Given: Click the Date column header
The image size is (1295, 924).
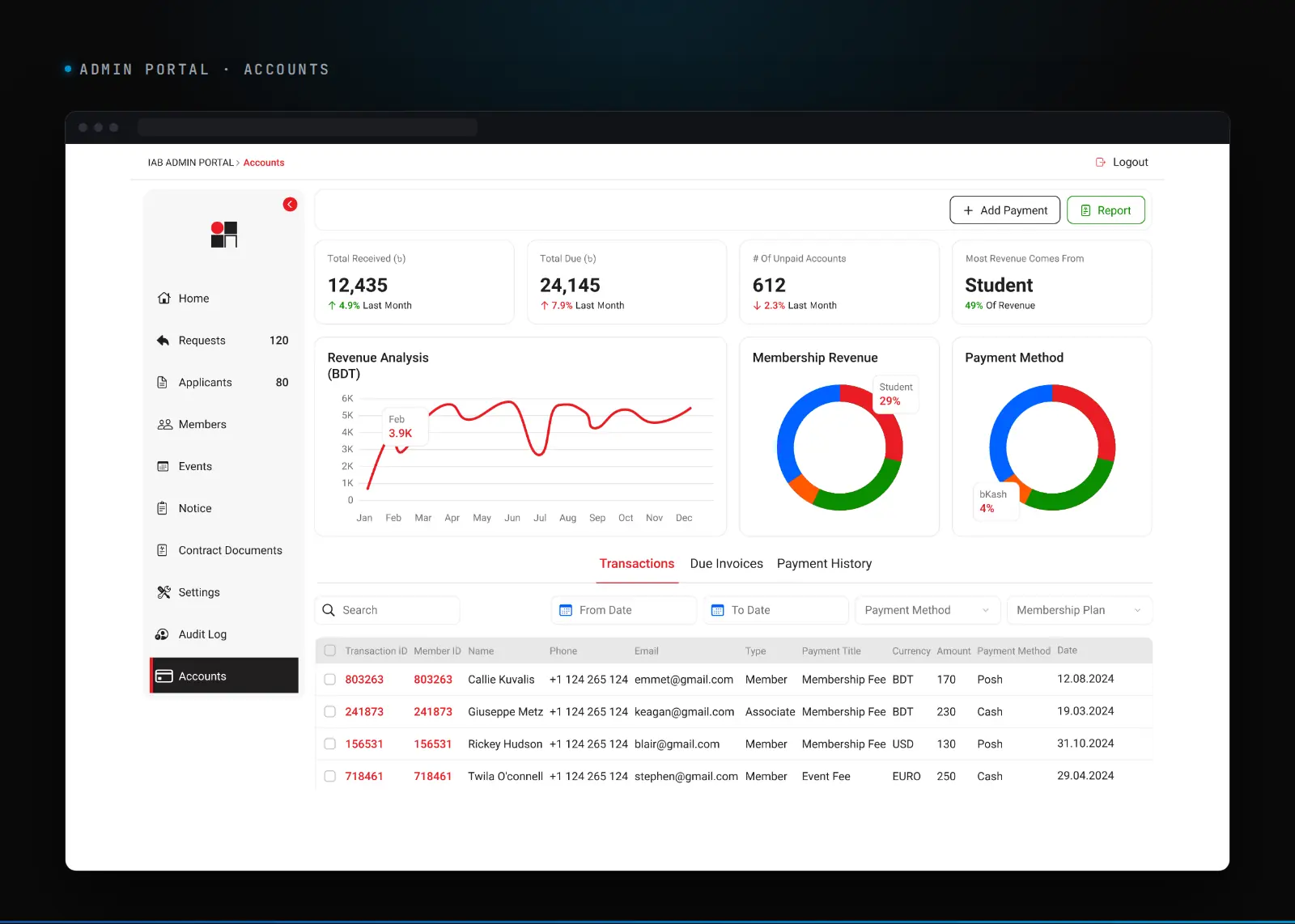Looking at the screenshot, I should (1067, 651).
